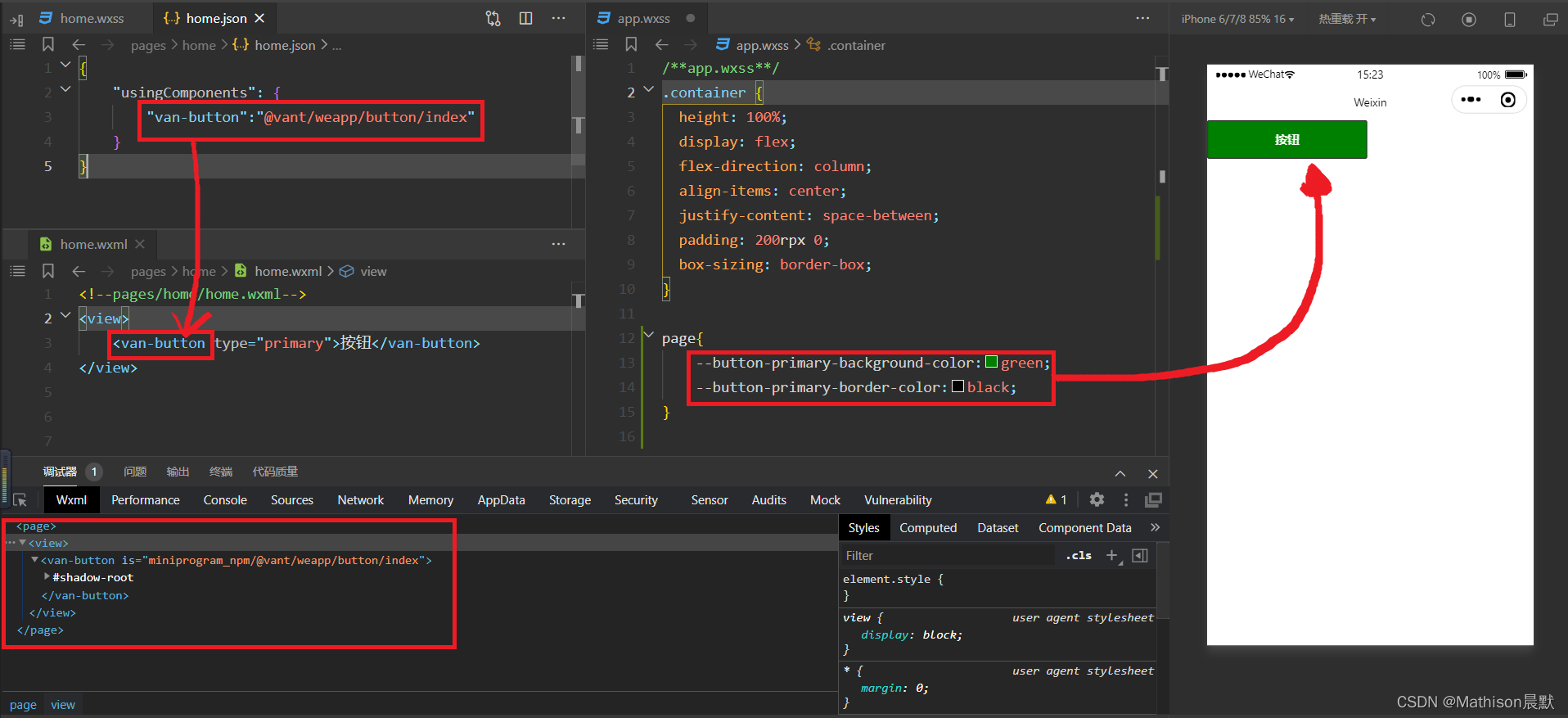Detach simulator into separate window

click(x=1550, y=20)
